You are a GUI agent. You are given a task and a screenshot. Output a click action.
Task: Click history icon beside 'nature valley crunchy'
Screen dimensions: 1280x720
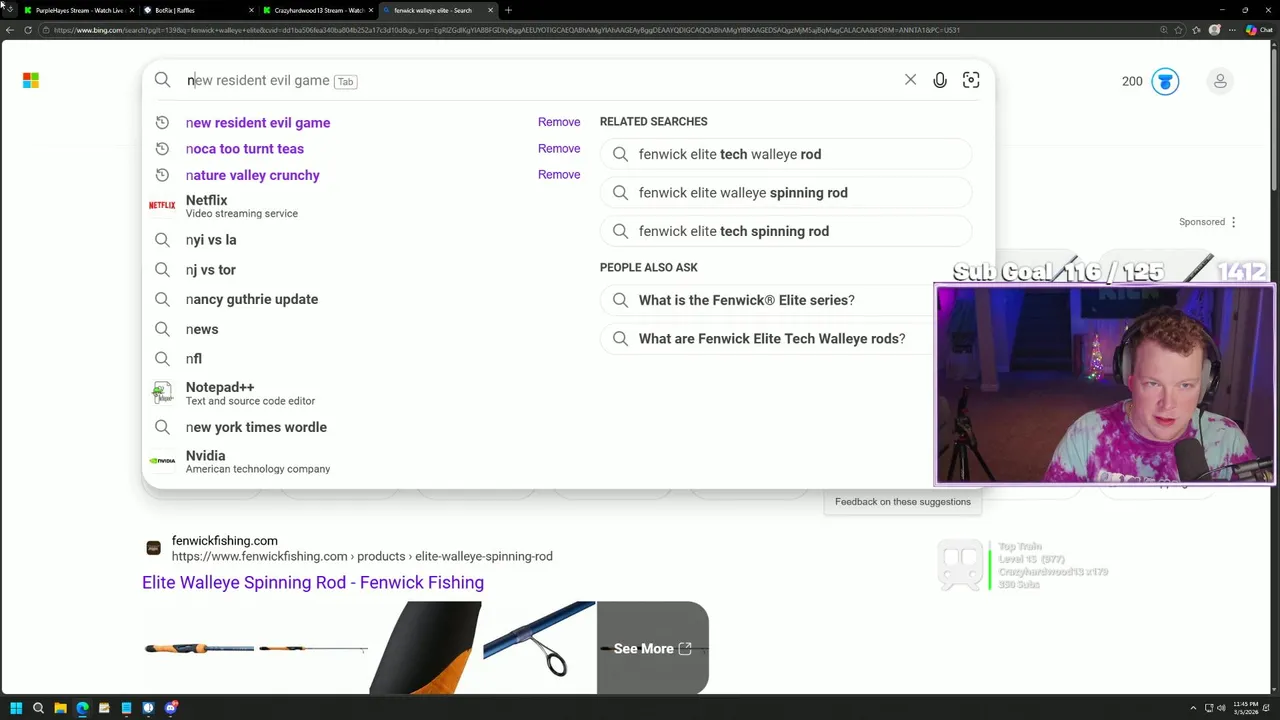coord(162,175)
